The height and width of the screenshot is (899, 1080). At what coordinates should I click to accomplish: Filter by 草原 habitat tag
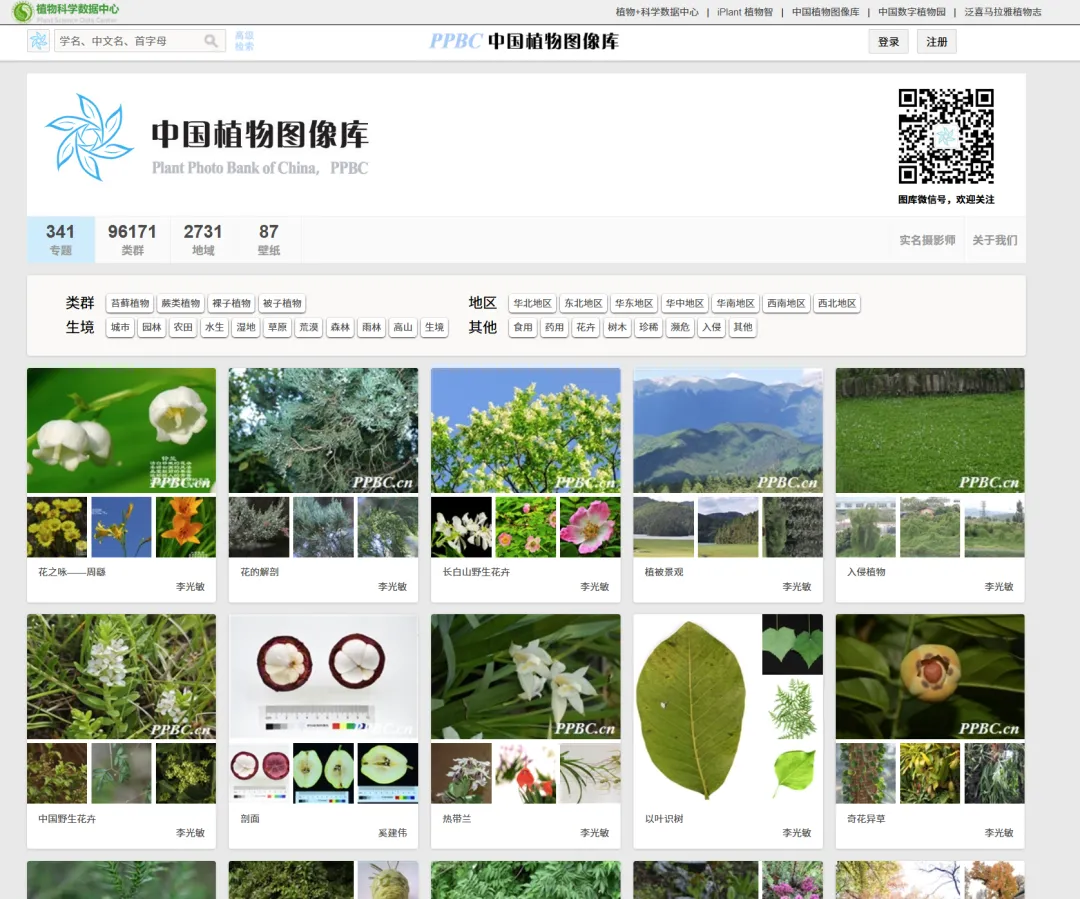pos(278,327)
